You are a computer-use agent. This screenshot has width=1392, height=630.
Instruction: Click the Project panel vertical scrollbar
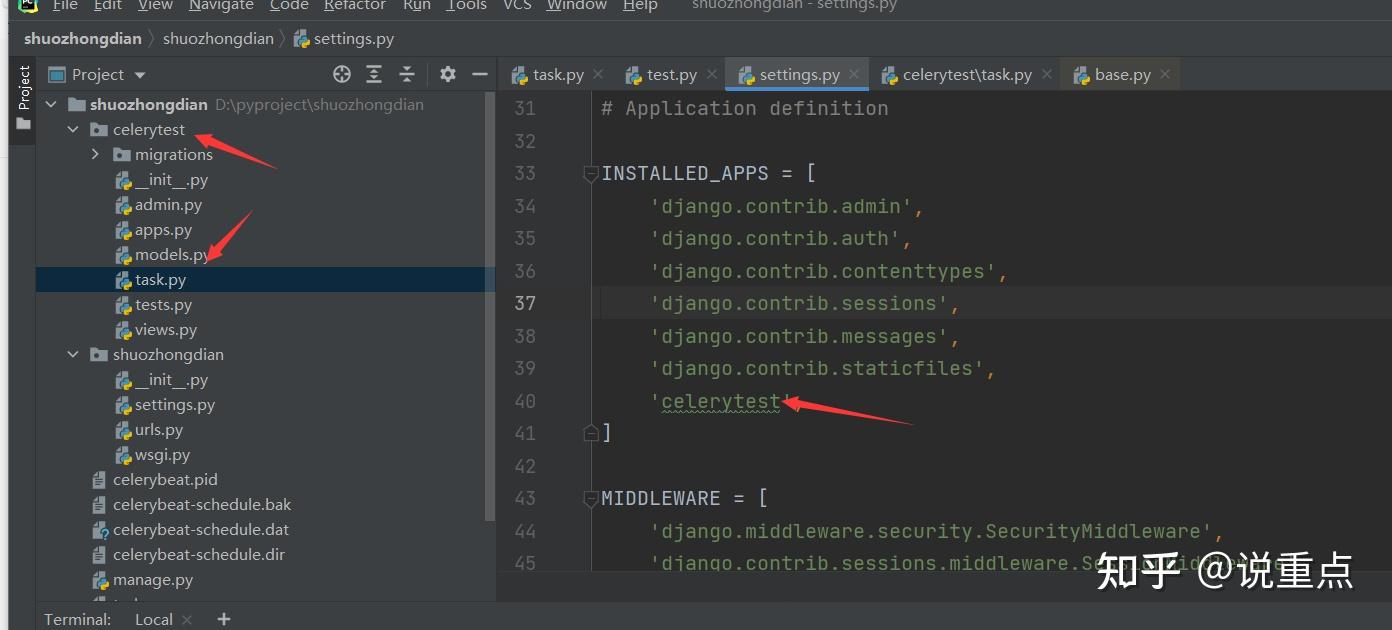(x=490, y=305)
